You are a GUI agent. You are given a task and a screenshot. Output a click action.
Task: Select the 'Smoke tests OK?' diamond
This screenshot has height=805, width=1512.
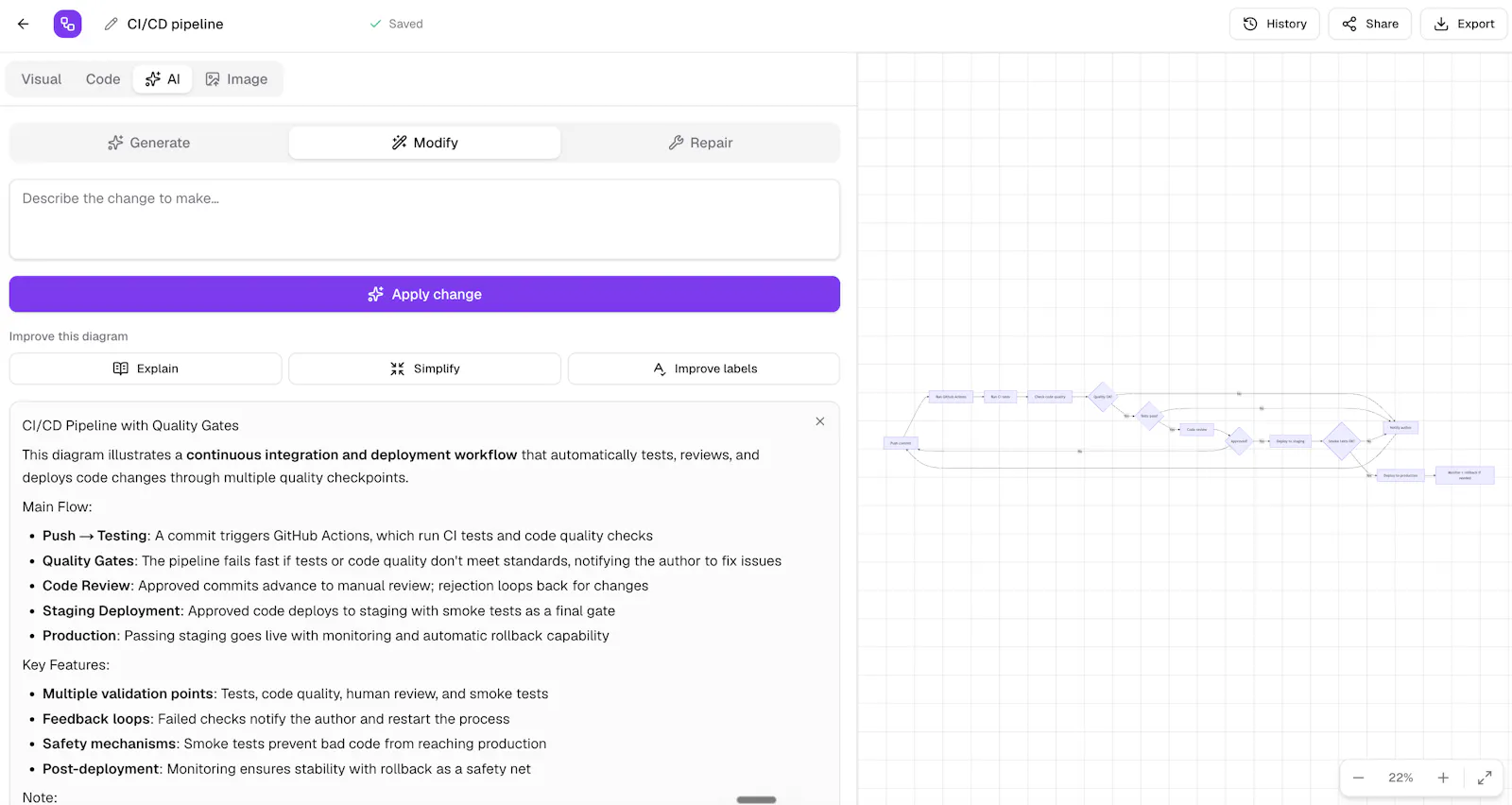point(1342,441)
